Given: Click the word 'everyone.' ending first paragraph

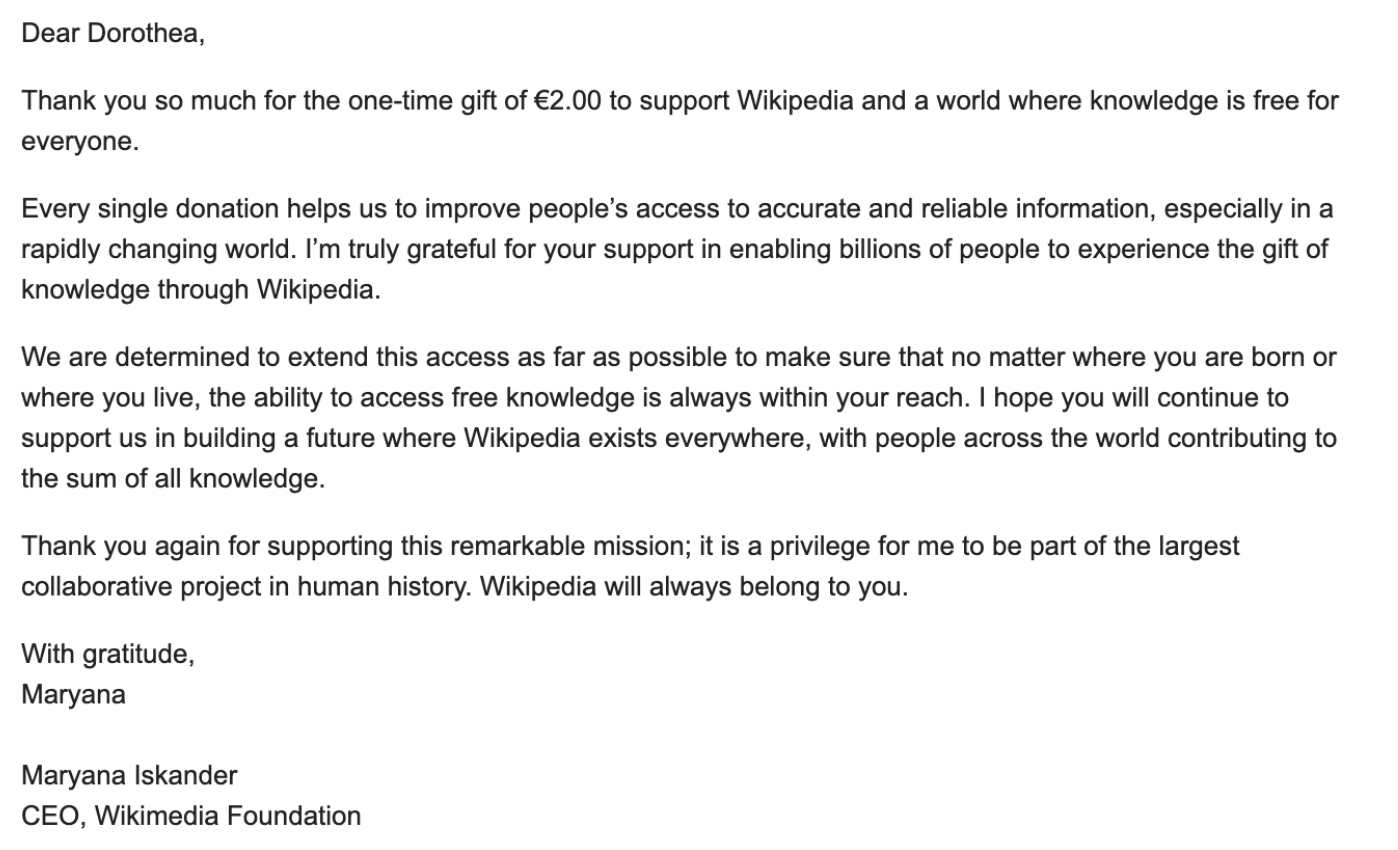Looking at the screenshot, I should click(x=80, y=142).
